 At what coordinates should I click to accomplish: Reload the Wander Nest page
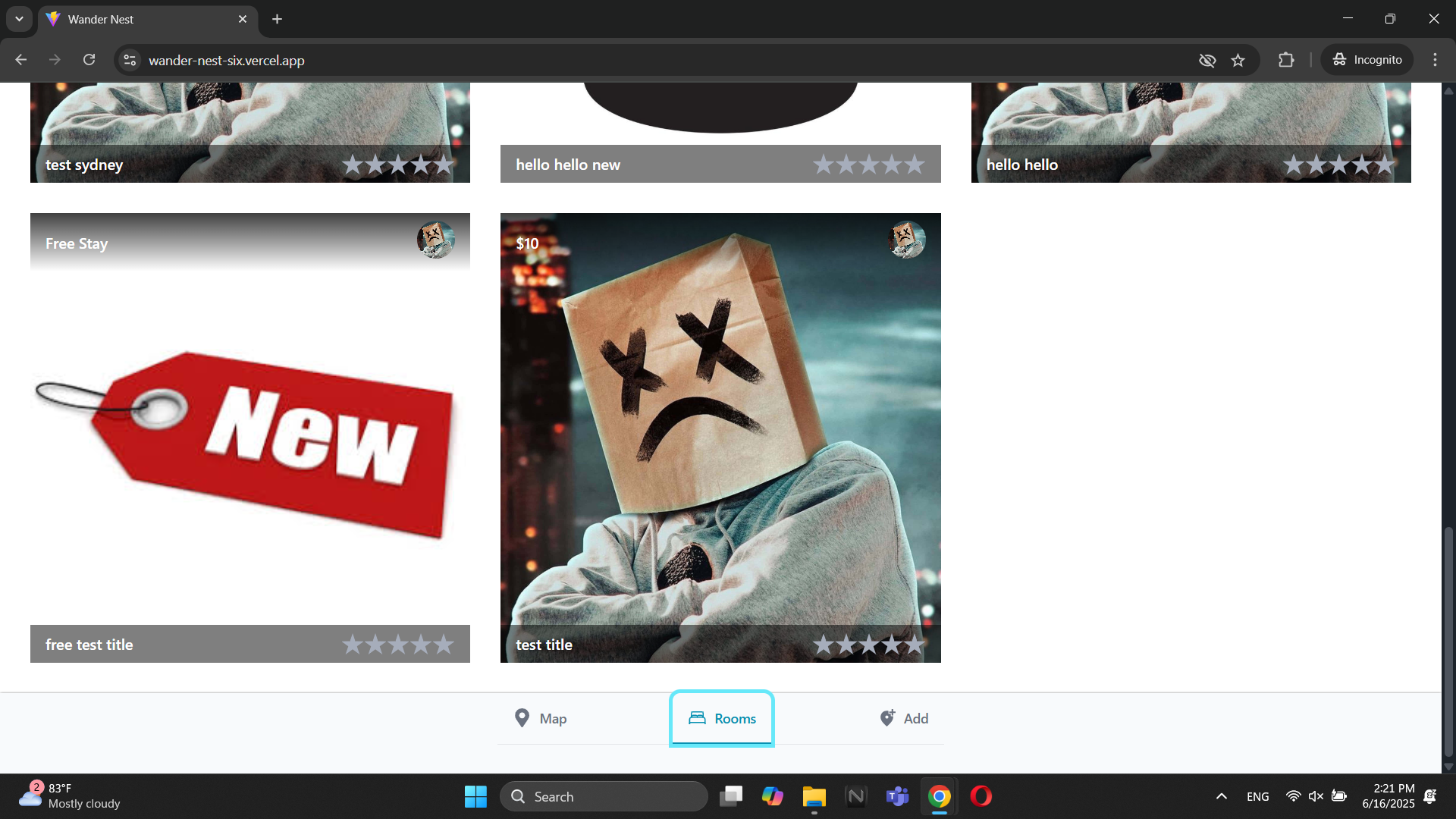pos(89,60)
